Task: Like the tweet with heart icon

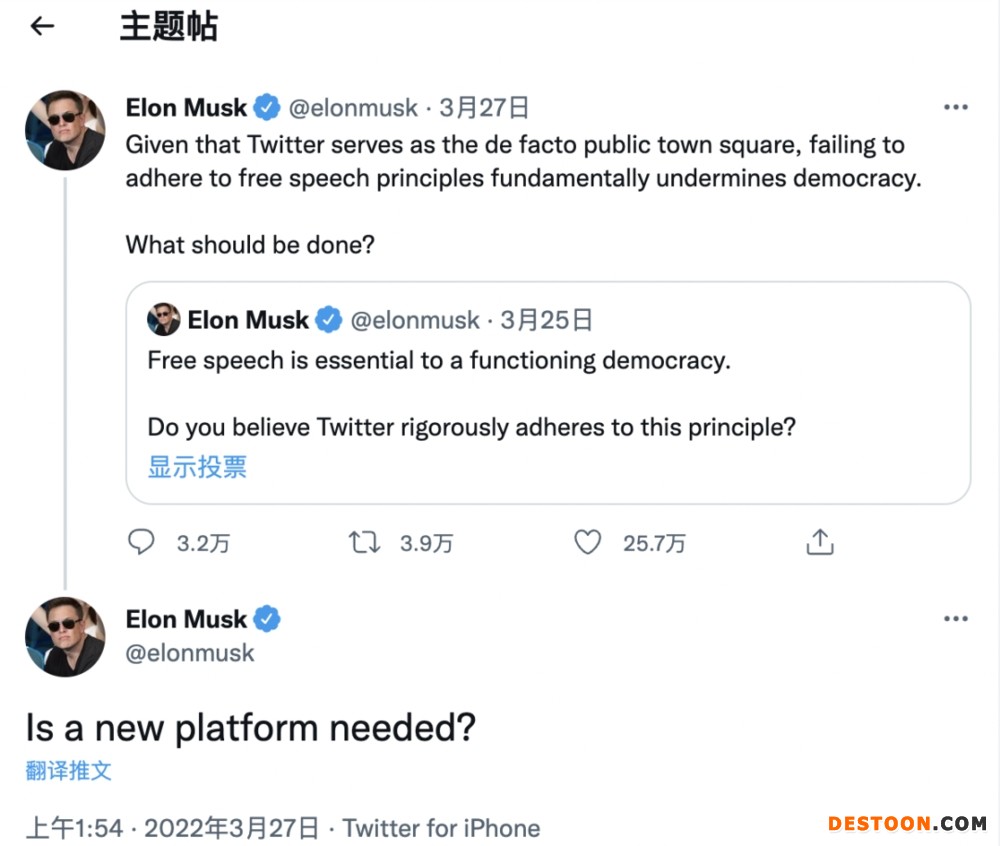Action: pyautogui.click(x=587, y=542)
